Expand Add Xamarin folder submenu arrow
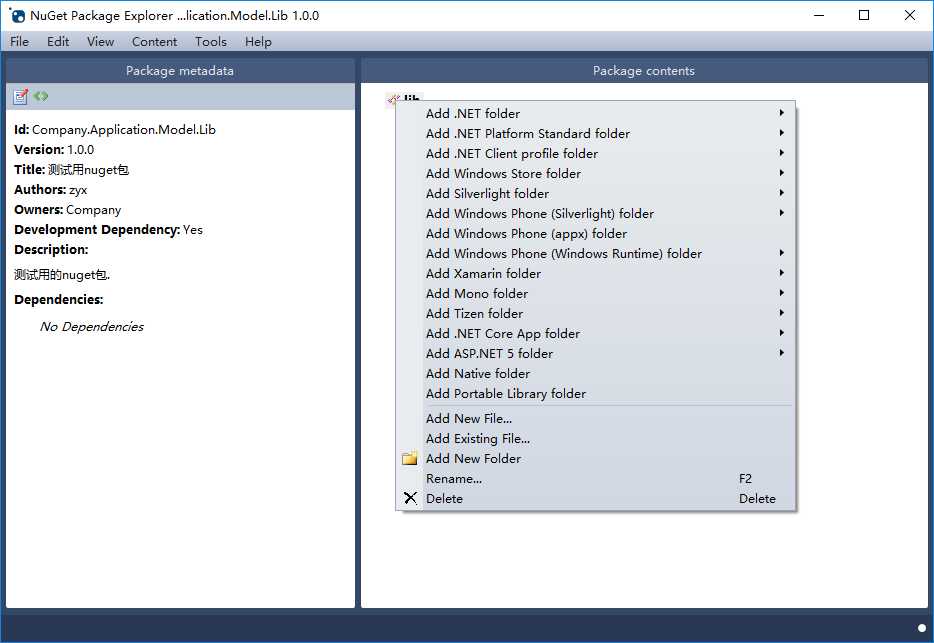The width and height of the screenshot is (934, 643). (782, 273)
